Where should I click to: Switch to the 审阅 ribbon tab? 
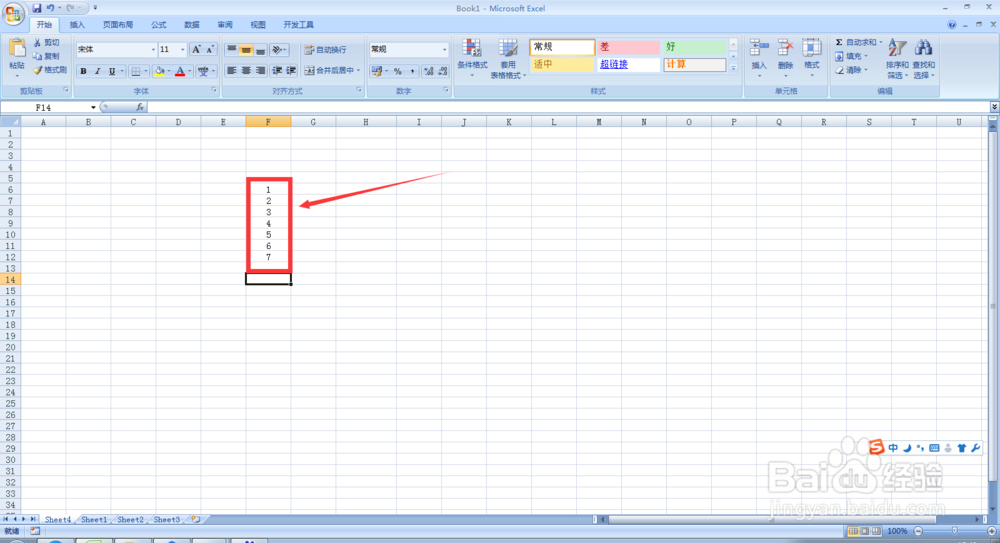(225, 25)
